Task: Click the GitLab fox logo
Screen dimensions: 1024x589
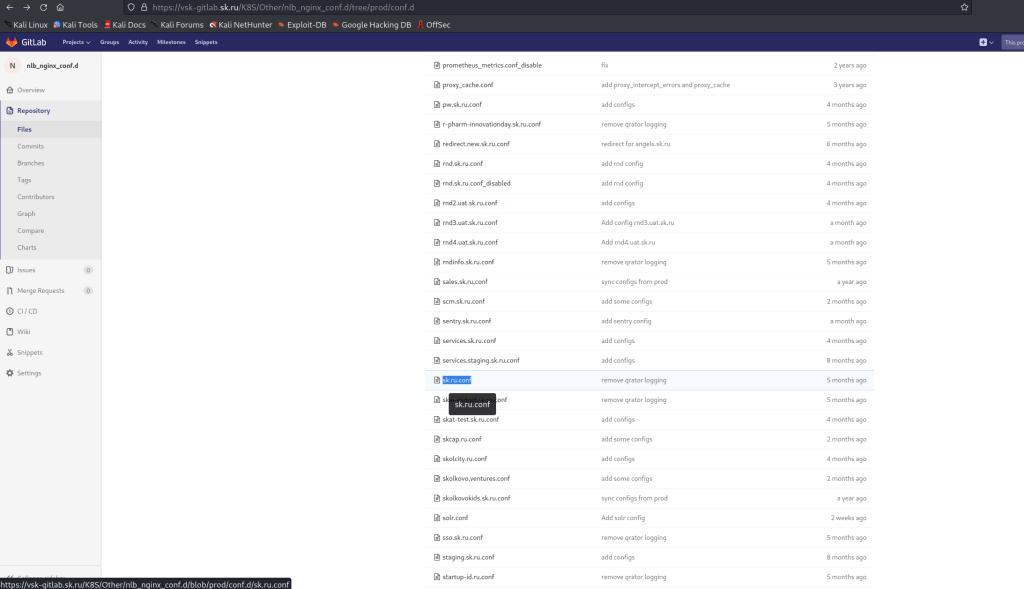Action: [x=12, y=42]
